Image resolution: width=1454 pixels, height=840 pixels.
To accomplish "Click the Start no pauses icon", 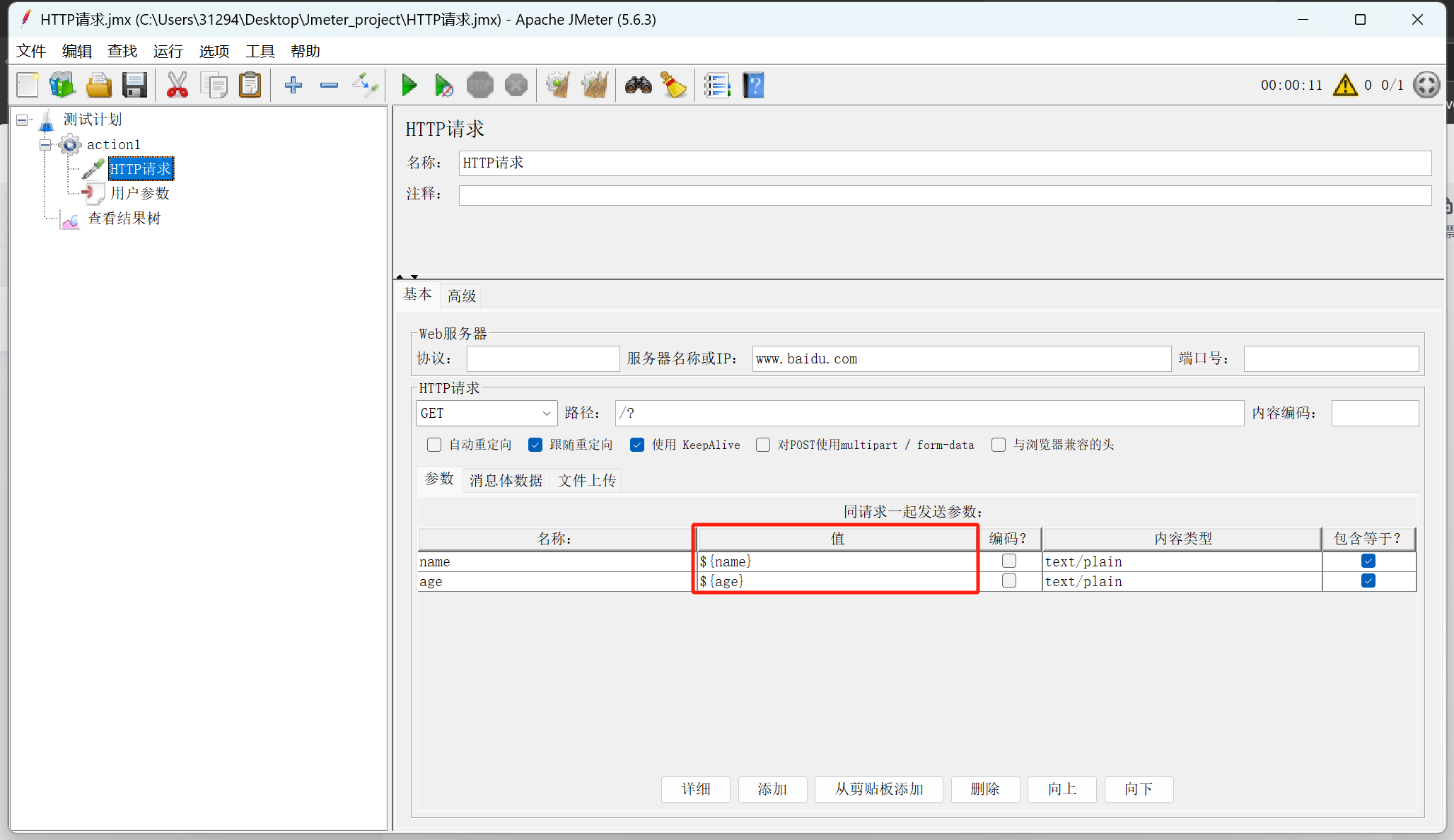I will point(444,86).
